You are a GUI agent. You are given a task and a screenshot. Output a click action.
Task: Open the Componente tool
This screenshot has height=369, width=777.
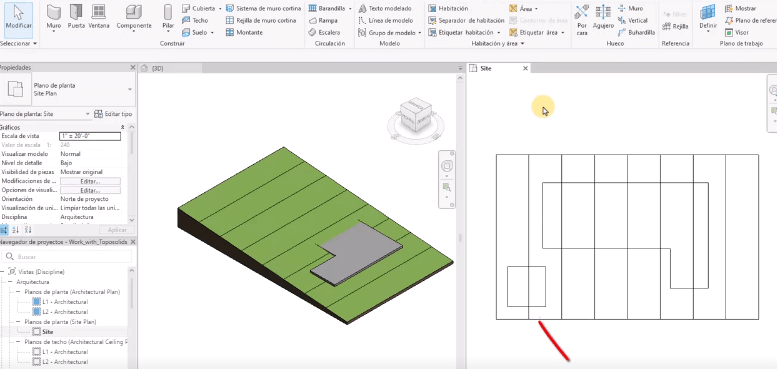[134, 17]
